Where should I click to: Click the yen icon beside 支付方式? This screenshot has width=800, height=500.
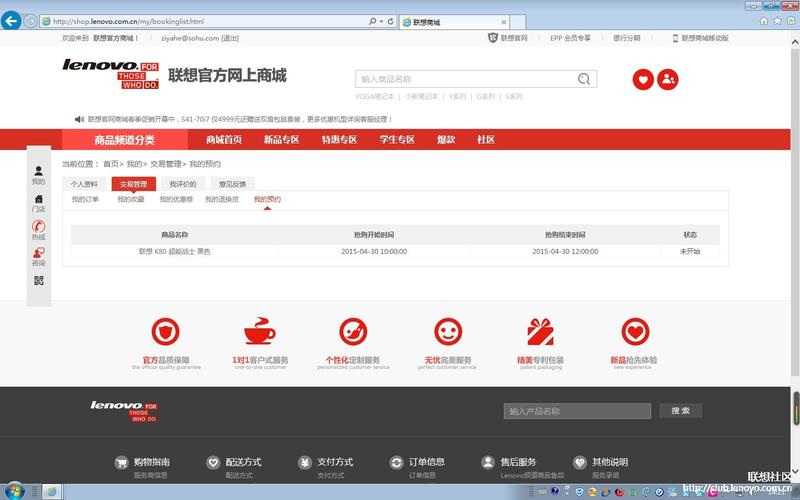point(305,463)
